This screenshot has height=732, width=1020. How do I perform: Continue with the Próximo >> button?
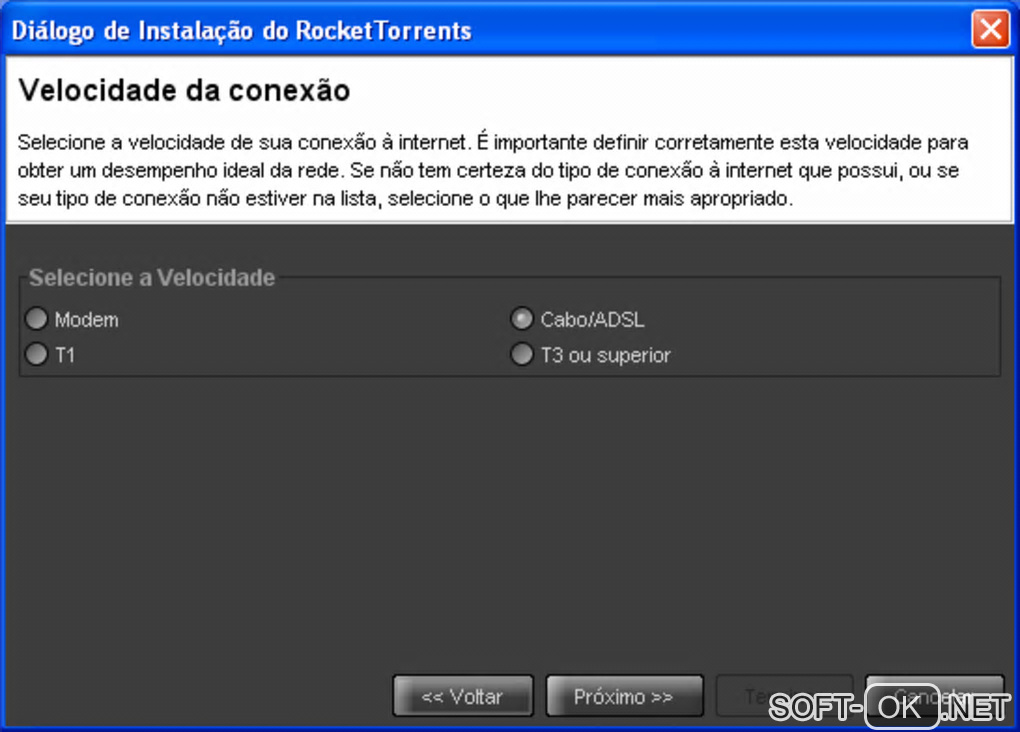pyautogui.click(x=624, y=696)
